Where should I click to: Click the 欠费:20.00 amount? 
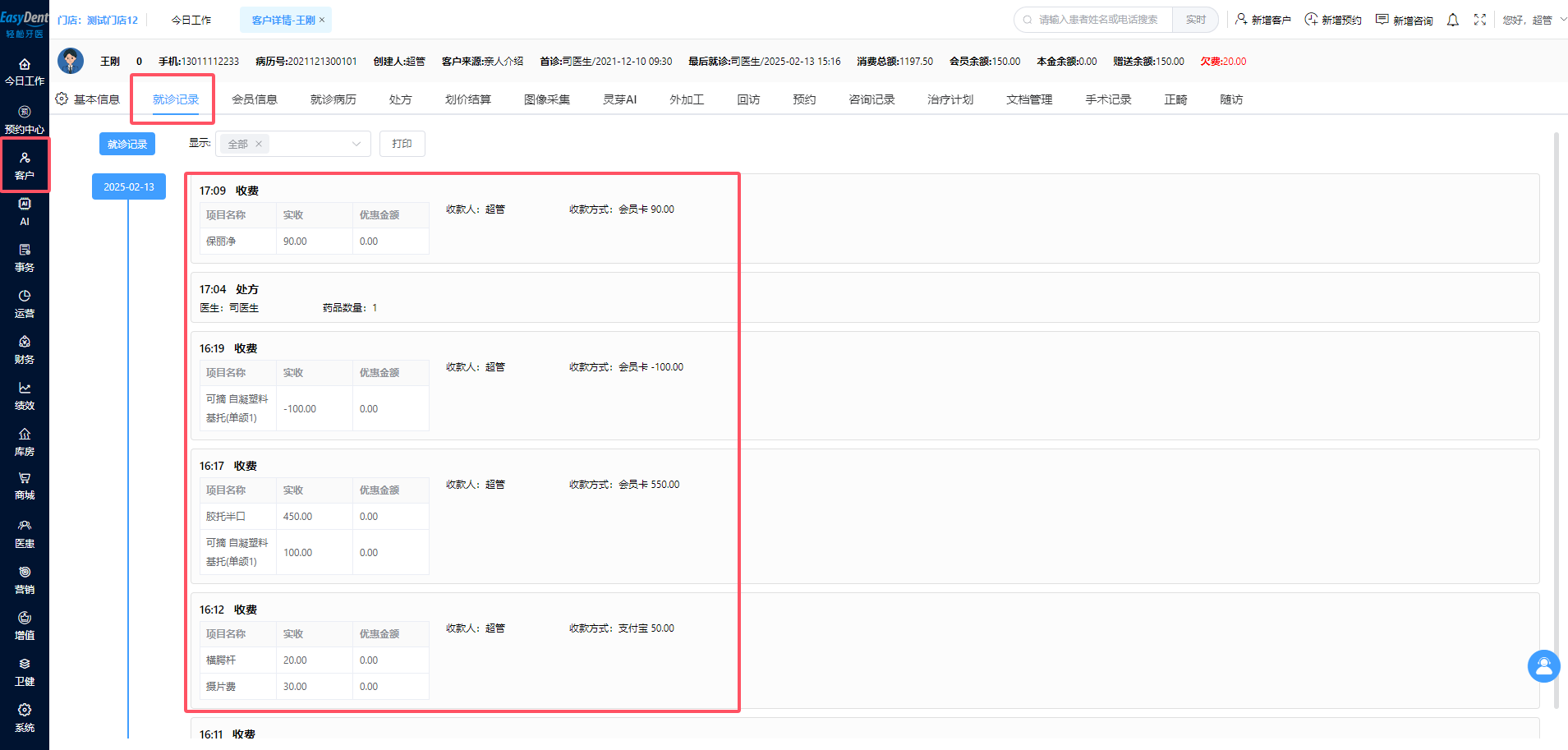pos(1223,62)
